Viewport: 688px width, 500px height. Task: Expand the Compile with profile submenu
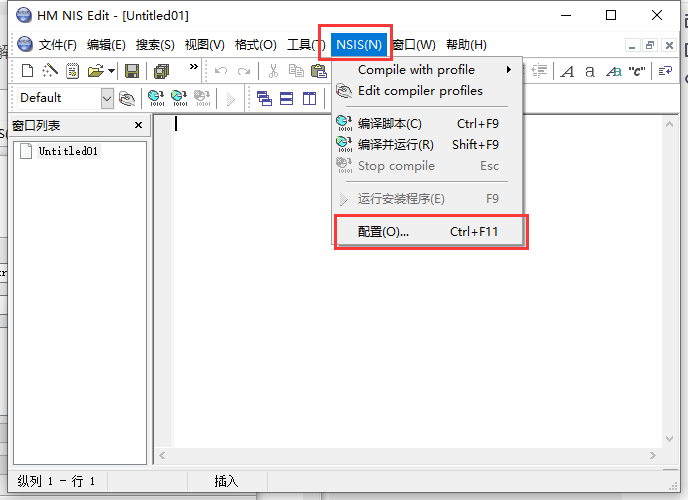[427, 70]
